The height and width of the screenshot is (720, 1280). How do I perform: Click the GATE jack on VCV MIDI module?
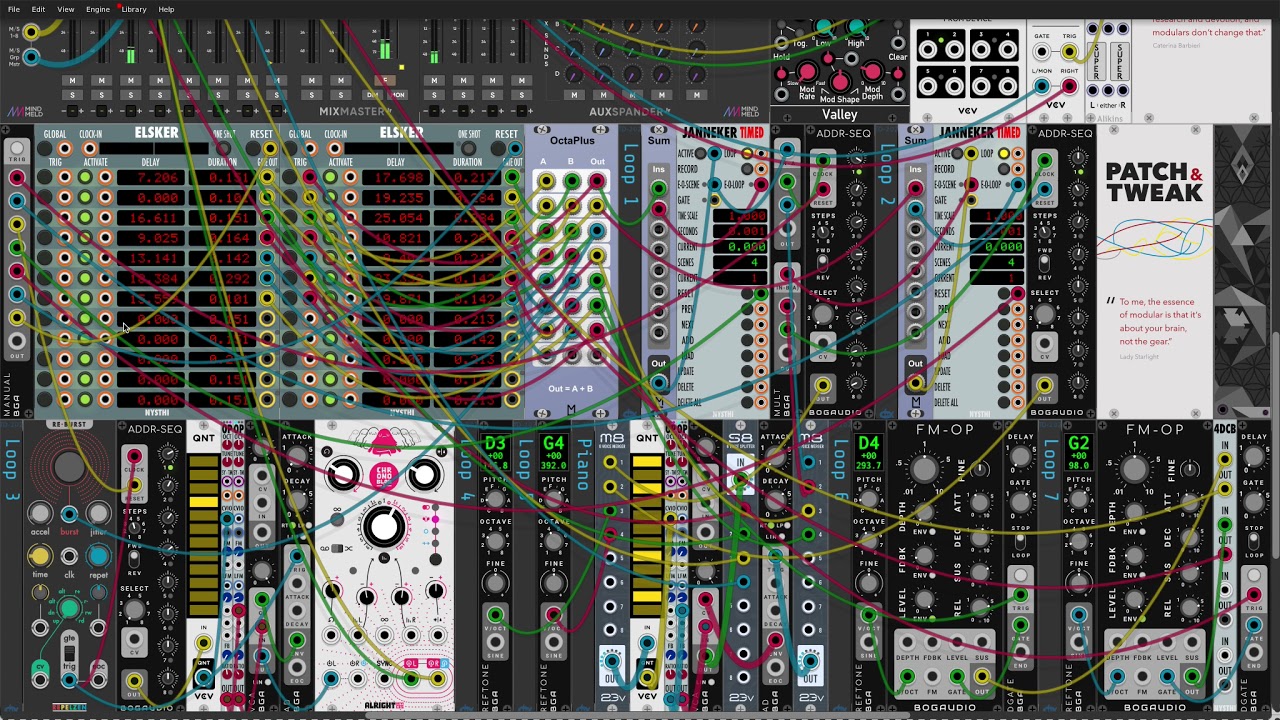tap(1041, 53)
